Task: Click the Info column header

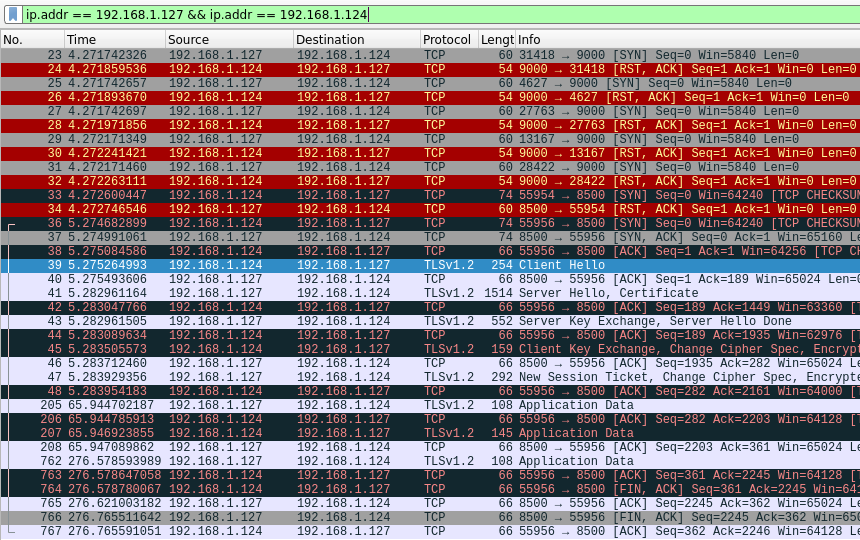Action: click(680, 39)
